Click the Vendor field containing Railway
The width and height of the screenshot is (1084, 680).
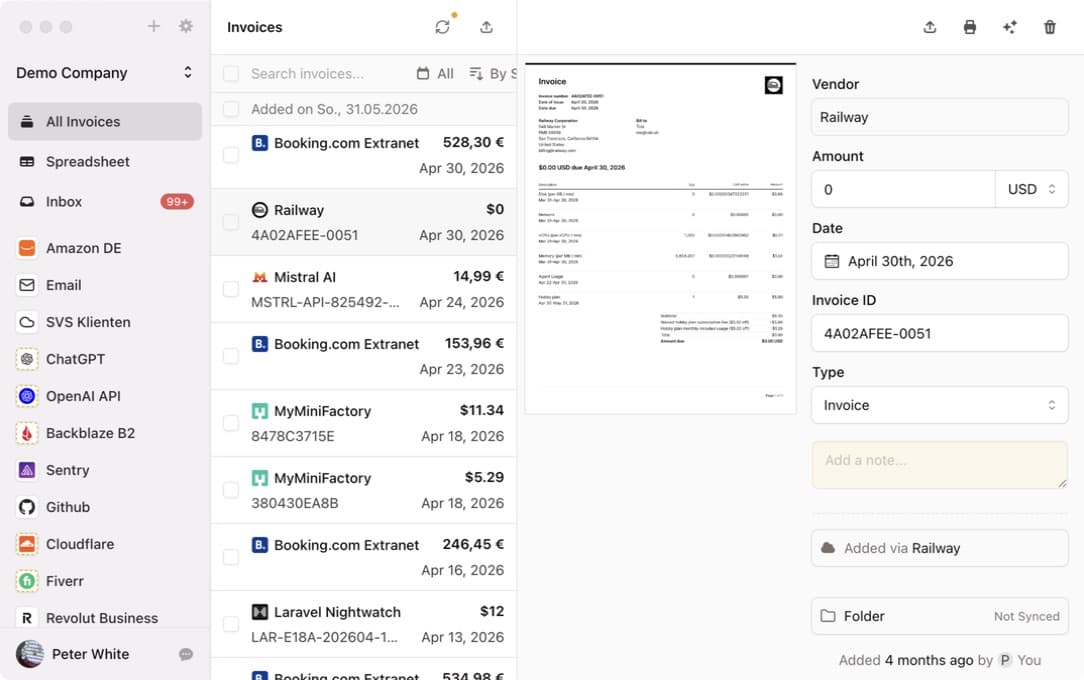pos(940,117)
